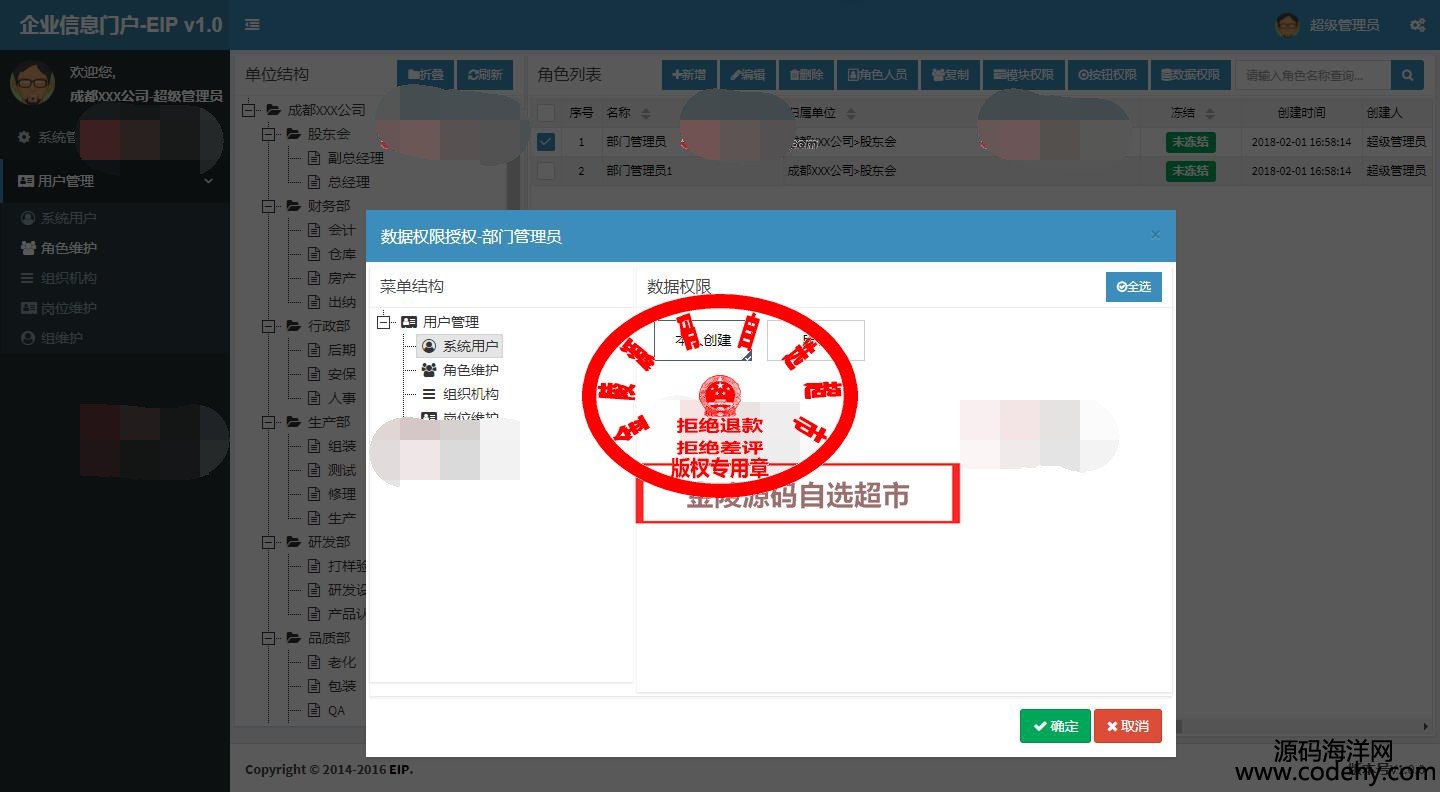Click the 全选 button in the data permission panel
The image size is (1440, 792).
[1134, 286]
